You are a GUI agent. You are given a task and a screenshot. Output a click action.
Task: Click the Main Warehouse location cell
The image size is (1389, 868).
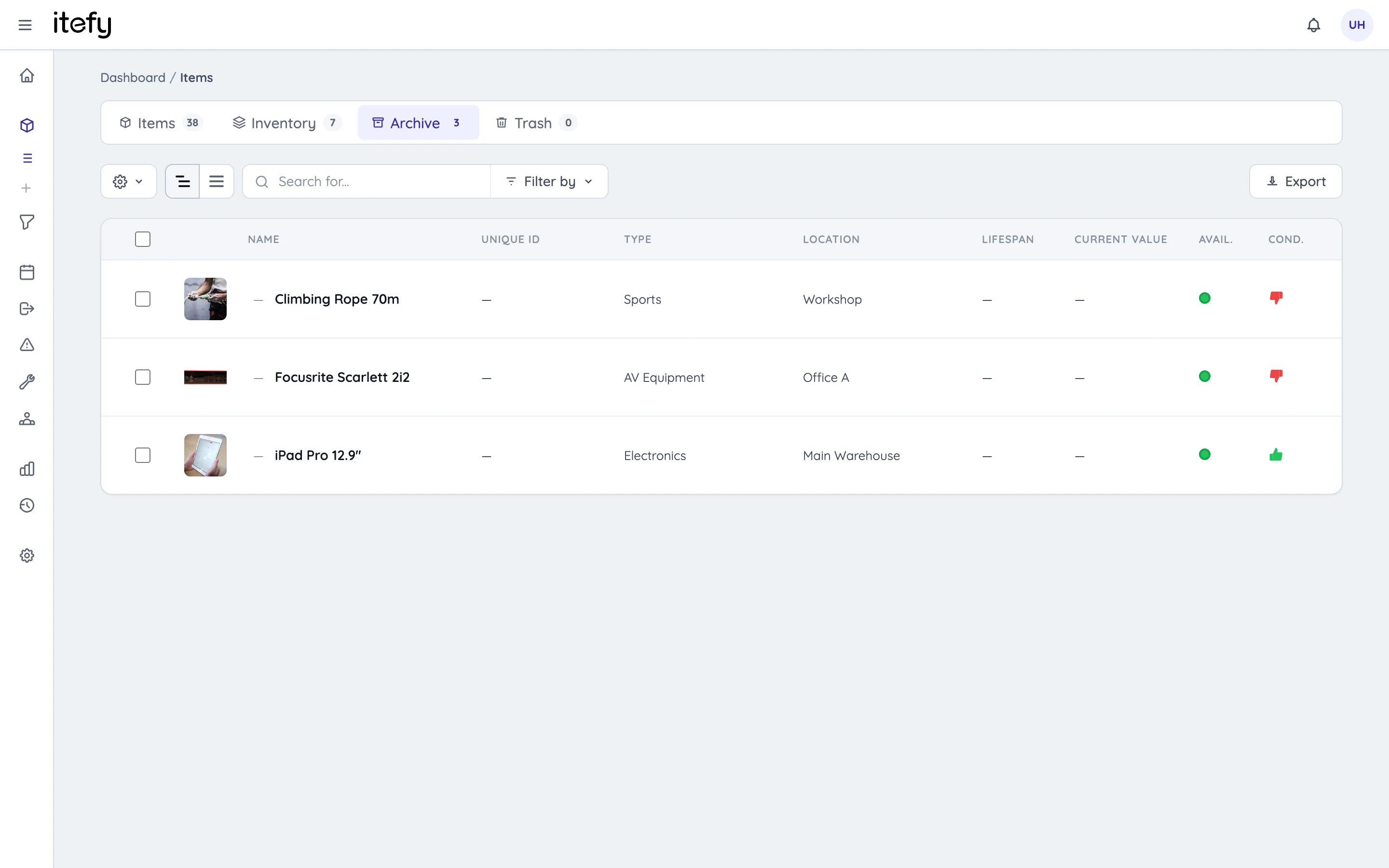click(851, 456)
